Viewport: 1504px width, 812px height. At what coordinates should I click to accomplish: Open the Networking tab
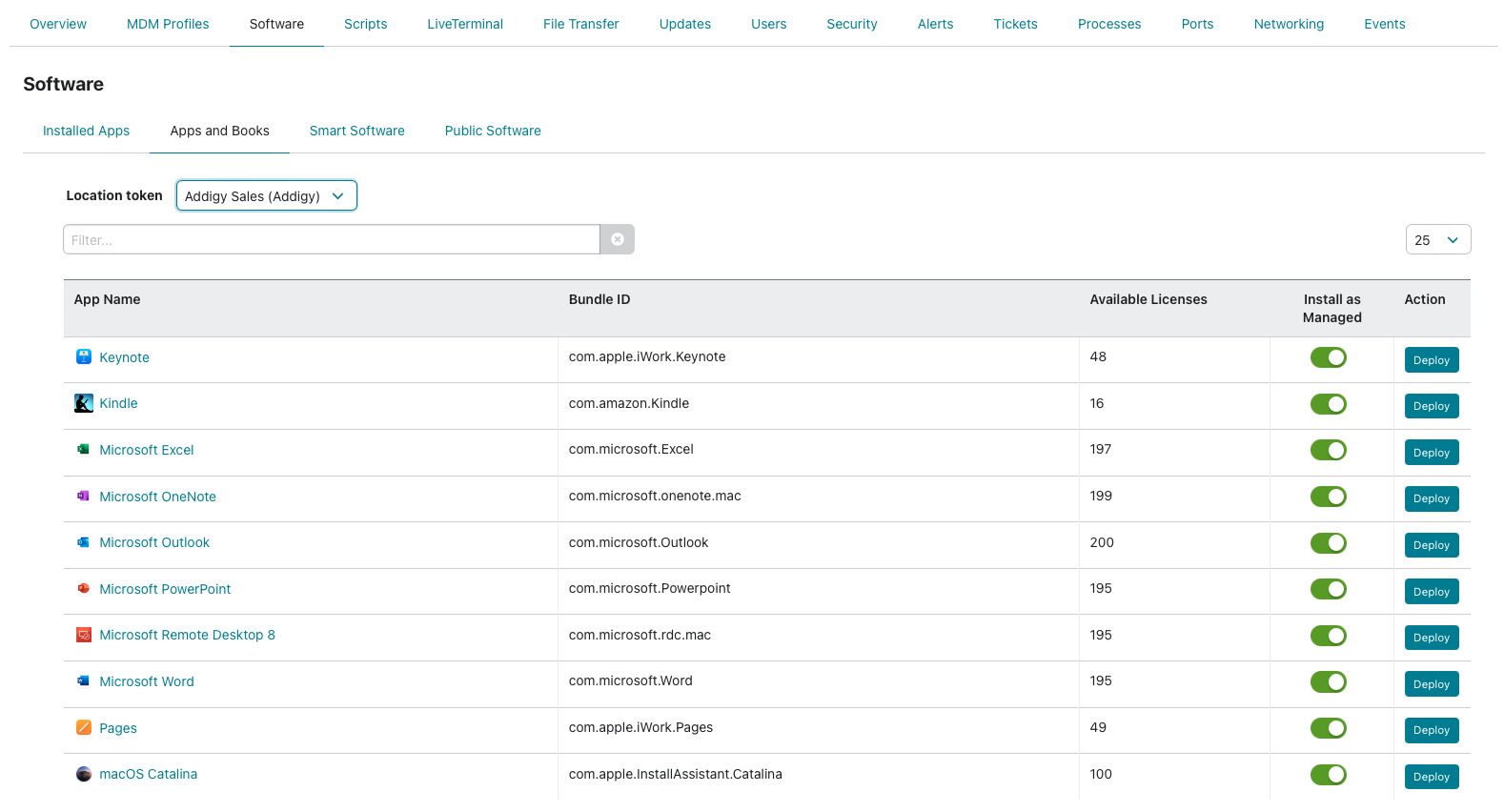(1290, 24)
